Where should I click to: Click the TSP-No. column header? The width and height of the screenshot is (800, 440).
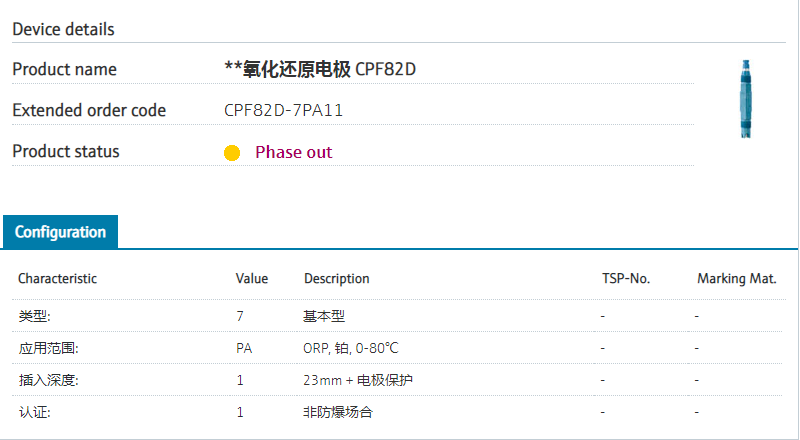click(x=625, y=278)
